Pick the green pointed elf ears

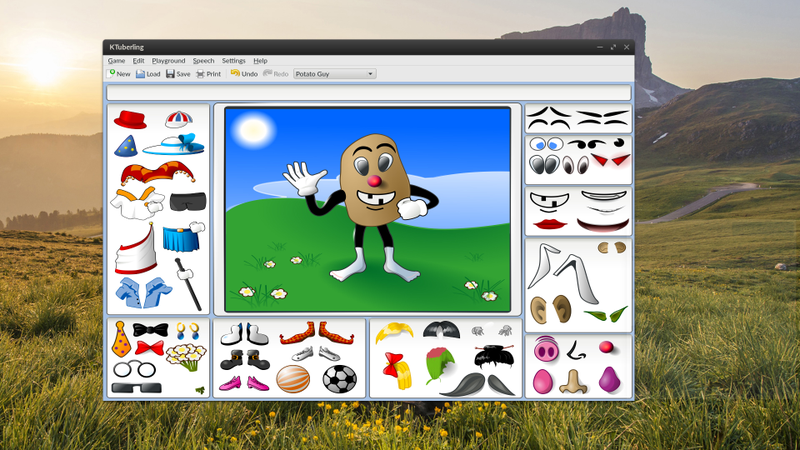[606, 314]
